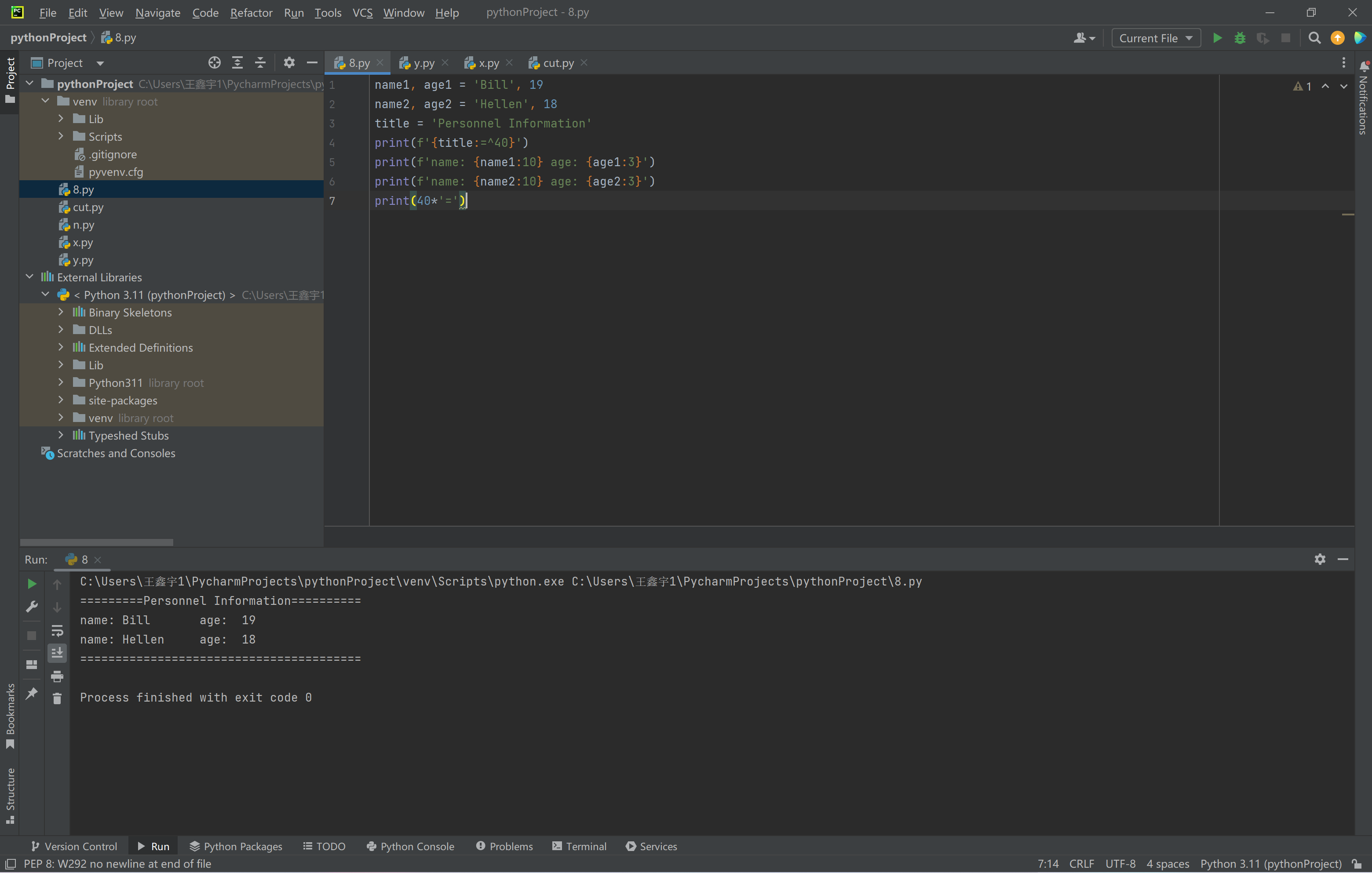Toggle soft-wrap in run console
1372x873 pixels.
(x=57, y=630)
